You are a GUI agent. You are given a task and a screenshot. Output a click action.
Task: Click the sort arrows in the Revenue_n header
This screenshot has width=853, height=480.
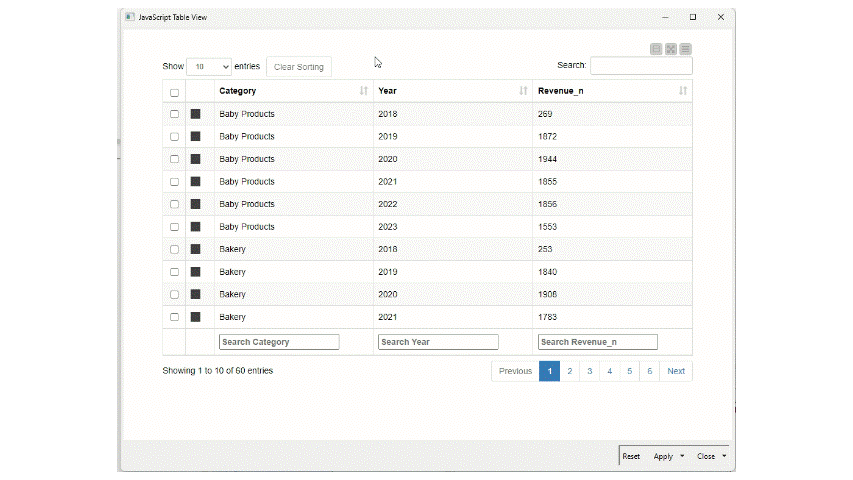point(682,91)
